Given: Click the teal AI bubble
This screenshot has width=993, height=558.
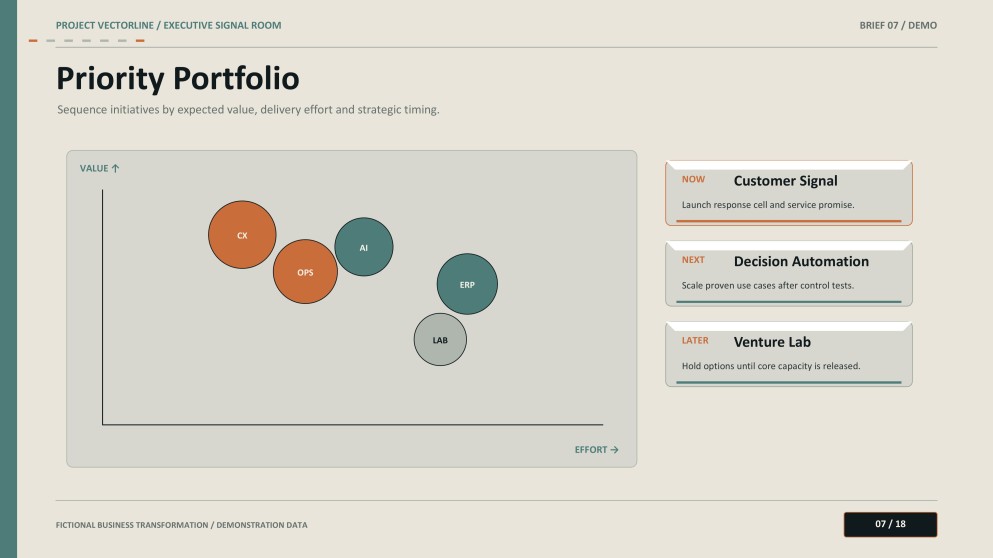Looking at the screenshot, I should point(364,247).
